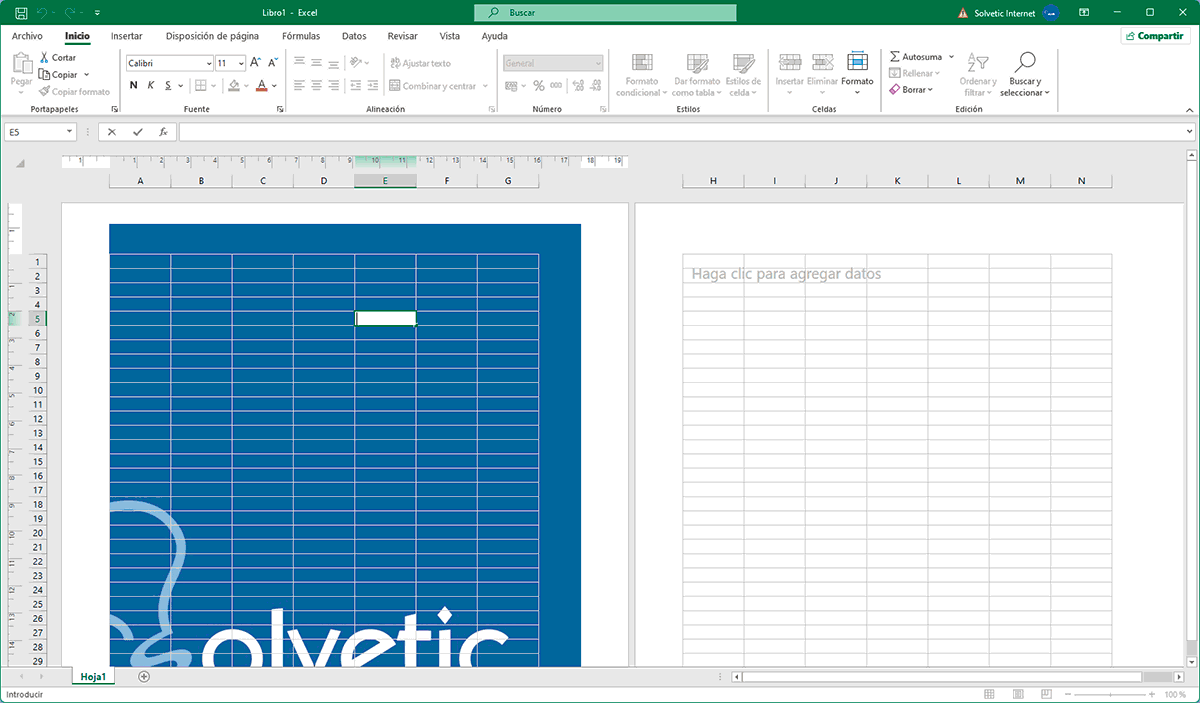This screenshot has height=703, width=1200.
Task: Click Ajustar texto button
Action: click(420, 63)
